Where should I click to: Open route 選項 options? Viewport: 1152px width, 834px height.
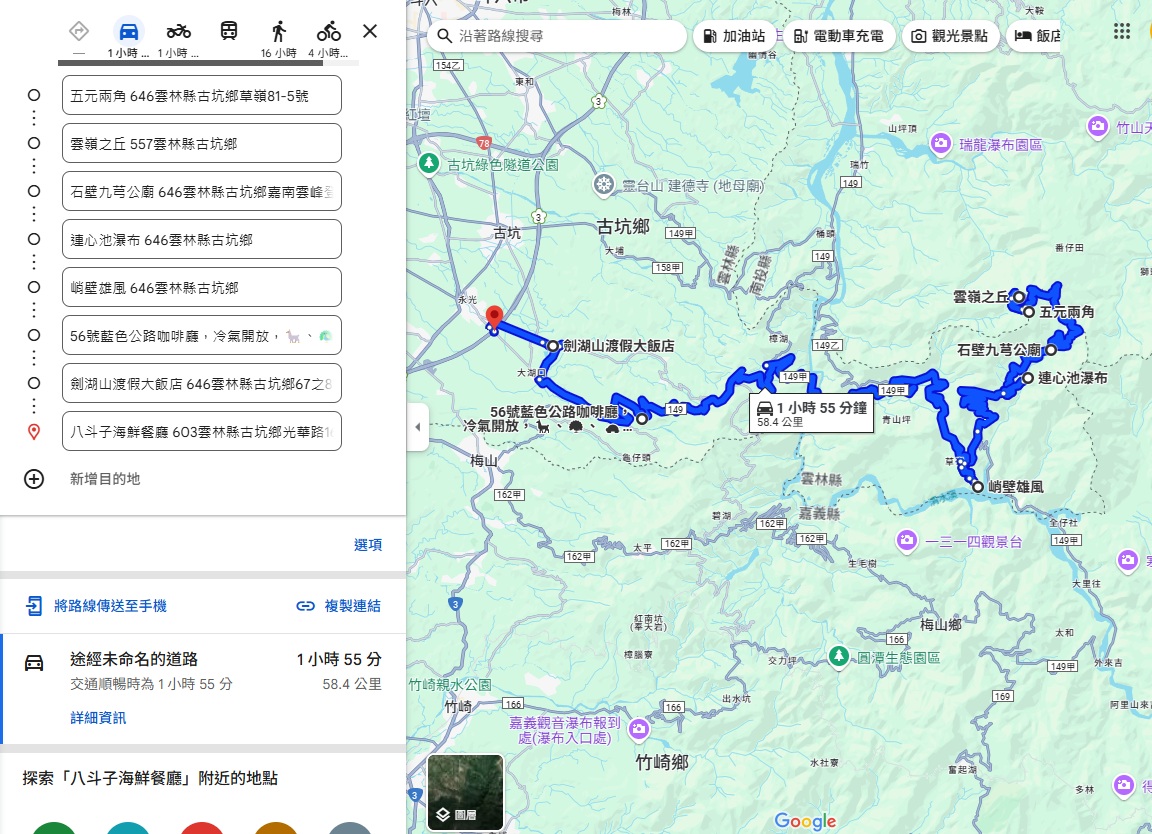click(368, 544)
